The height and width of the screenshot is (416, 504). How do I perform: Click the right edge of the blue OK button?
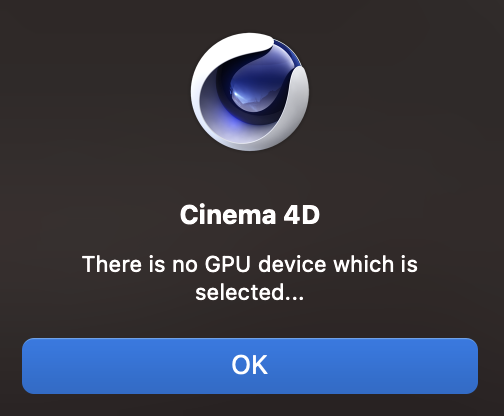coord(472,366)
